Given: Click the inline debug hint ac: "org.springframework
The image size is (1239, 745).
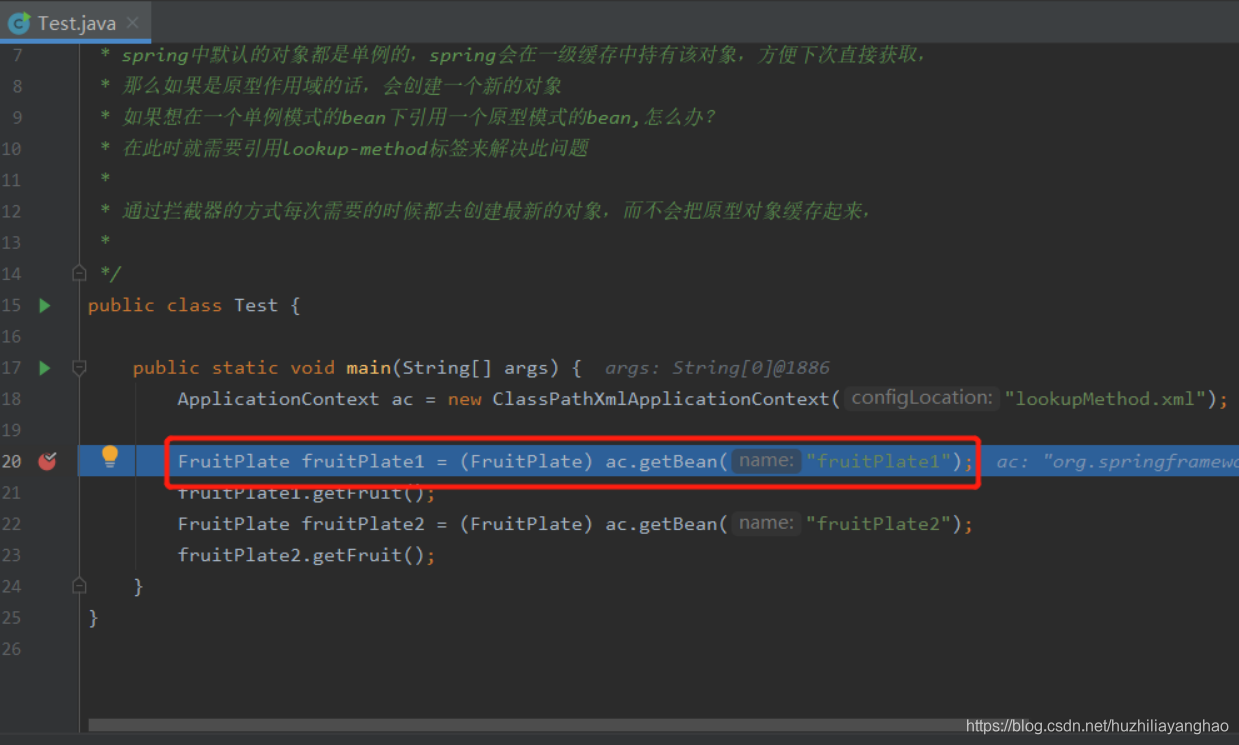Looking at the screenshot, I should click(x=1117, y=461).
